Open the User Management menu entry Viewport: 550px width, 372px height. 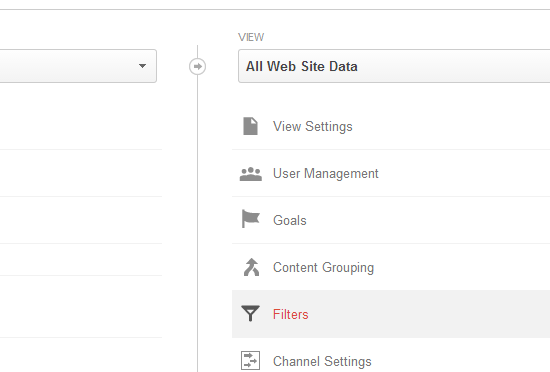click(x=326, y=174)
